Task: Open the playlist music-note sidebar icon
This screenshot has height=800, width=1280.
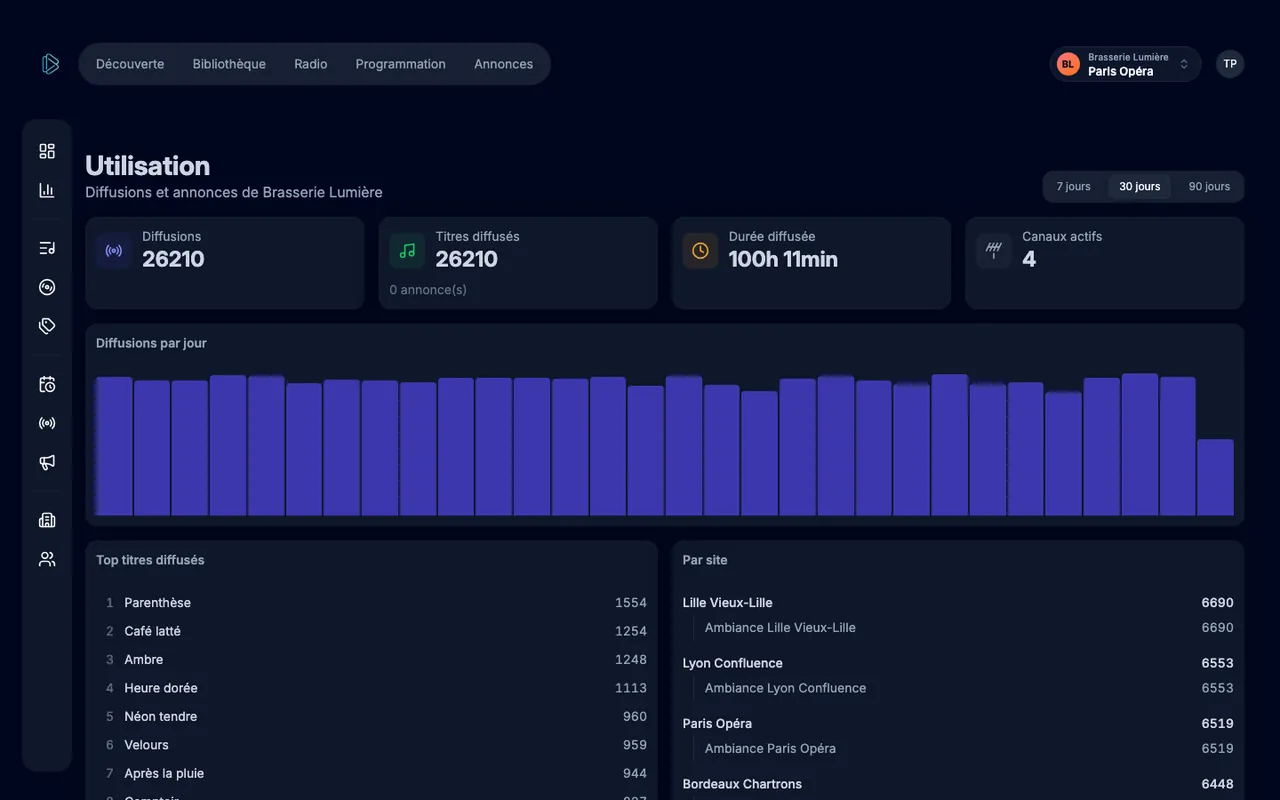Action: click(x=47, y=248)
